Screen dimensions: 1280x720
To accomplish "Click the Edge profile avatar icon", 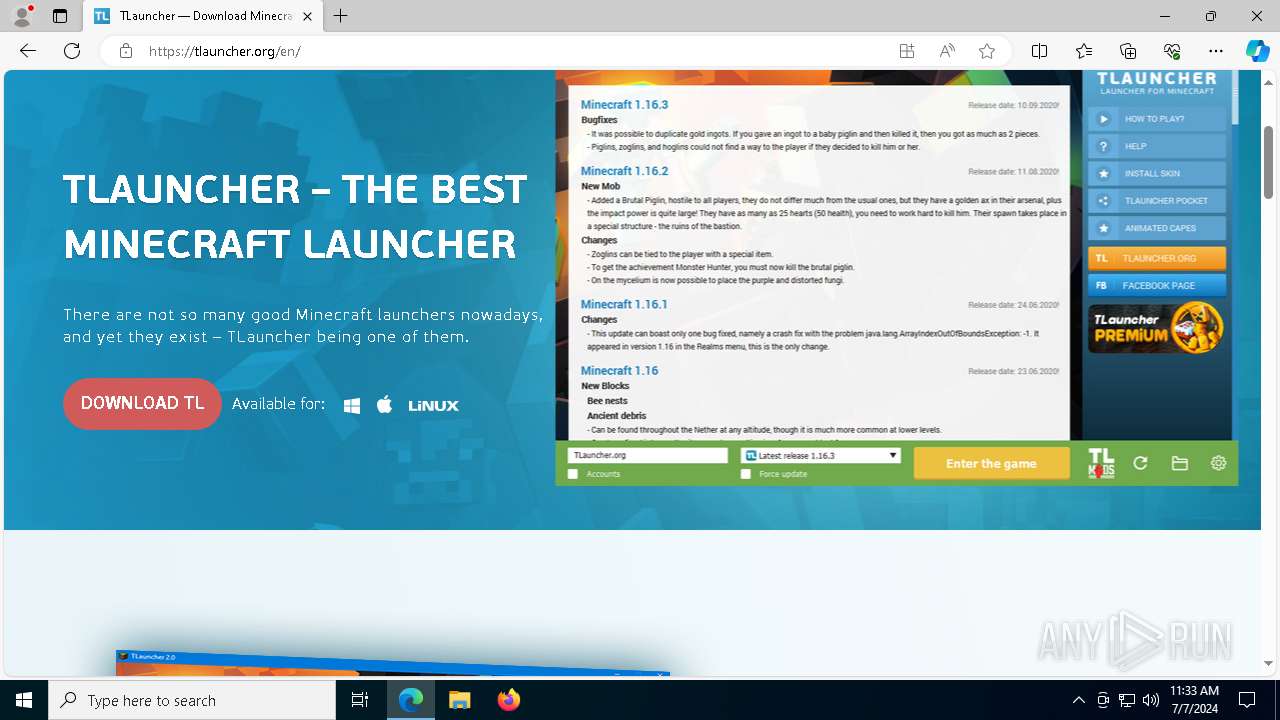I will (22, 16).
